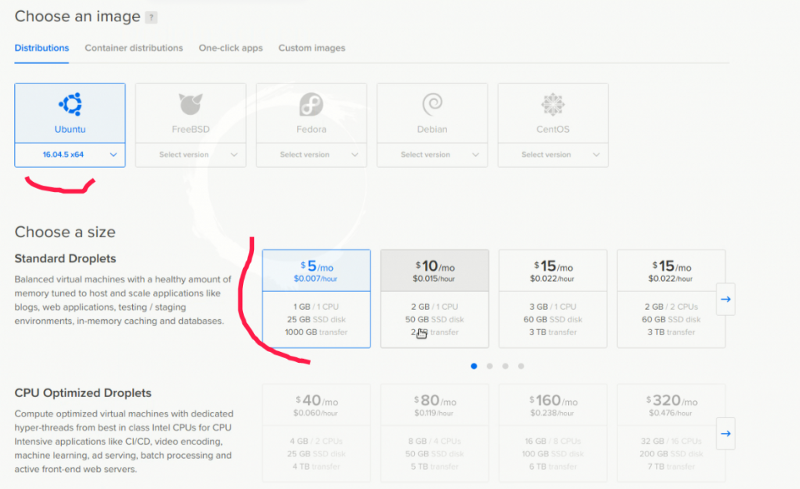Click the next arrow for CPU Optimized Droplets
Image resolution: width=800 pixels, height=489 pixels.
(726, 433)
